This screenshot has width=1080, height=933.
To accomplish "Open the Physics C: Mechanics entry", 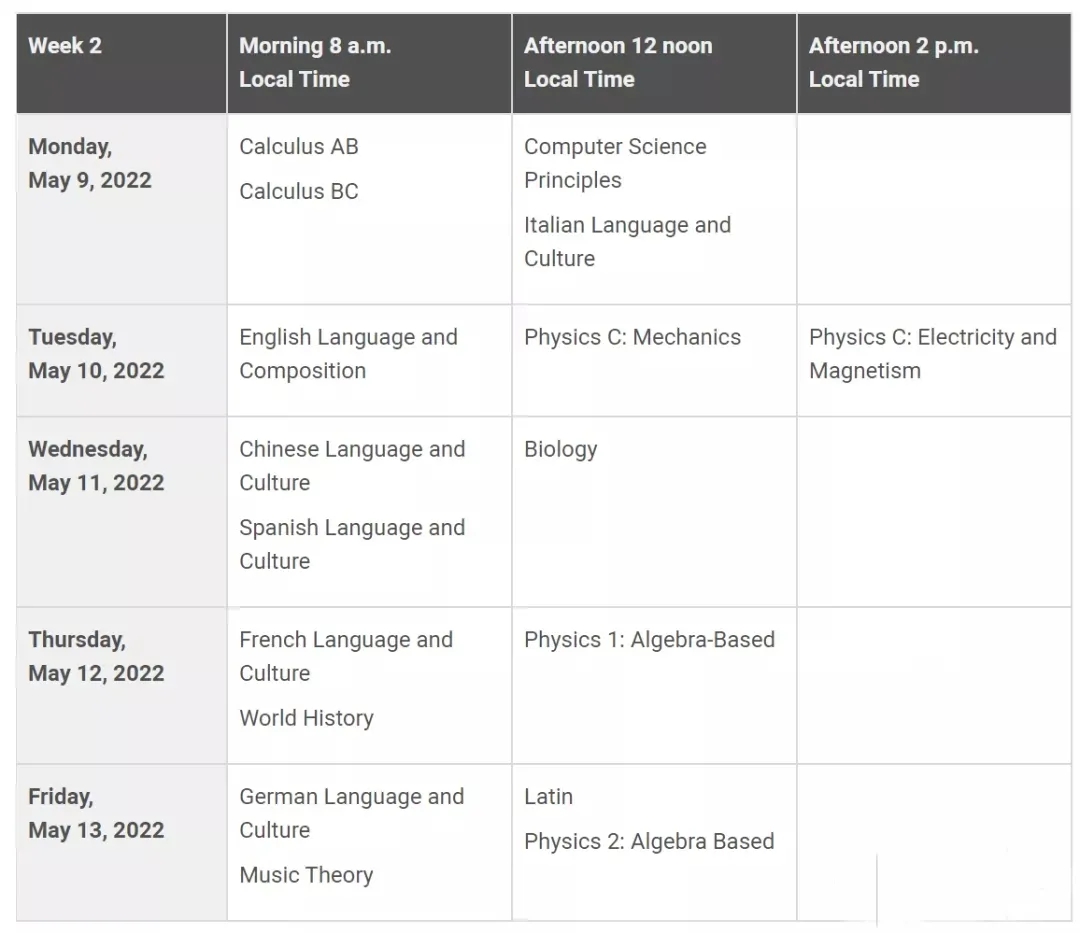I will click(x=632, y=337).
